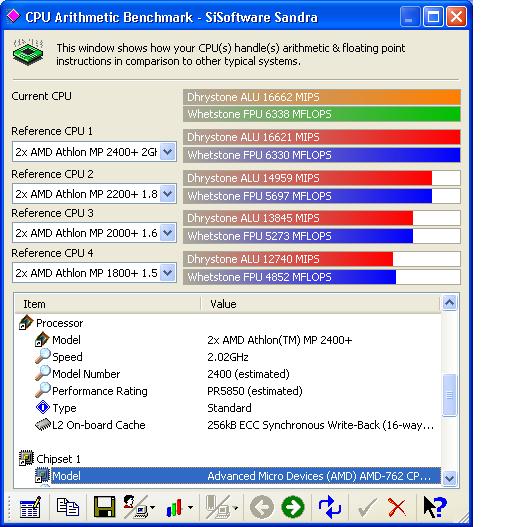Click the pink diamond title bar icon
This screenshot has height=527, width=512.
coord(13,16)
